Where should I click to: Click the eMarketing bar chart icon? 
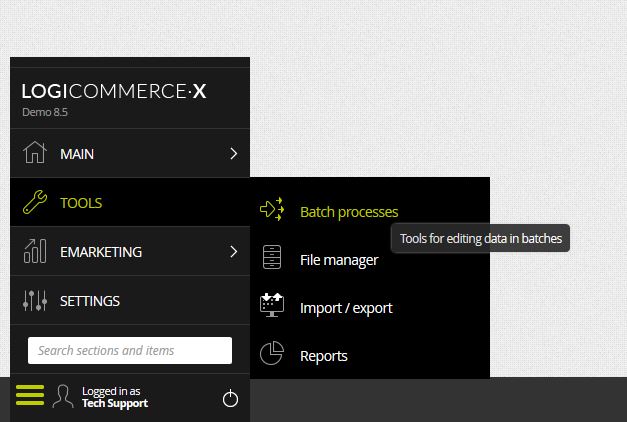point(35,251)
